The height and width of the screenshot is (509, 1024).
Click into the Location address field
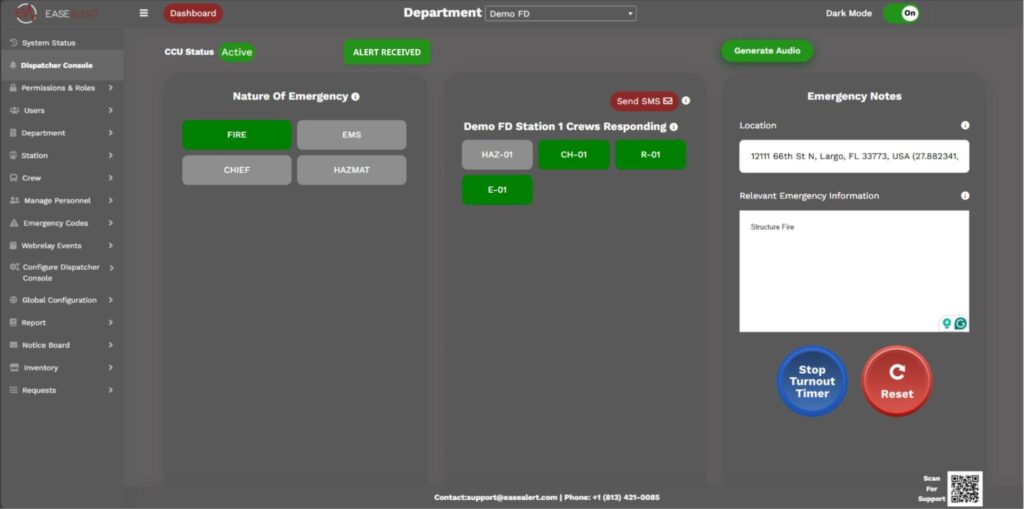(853, 157)
